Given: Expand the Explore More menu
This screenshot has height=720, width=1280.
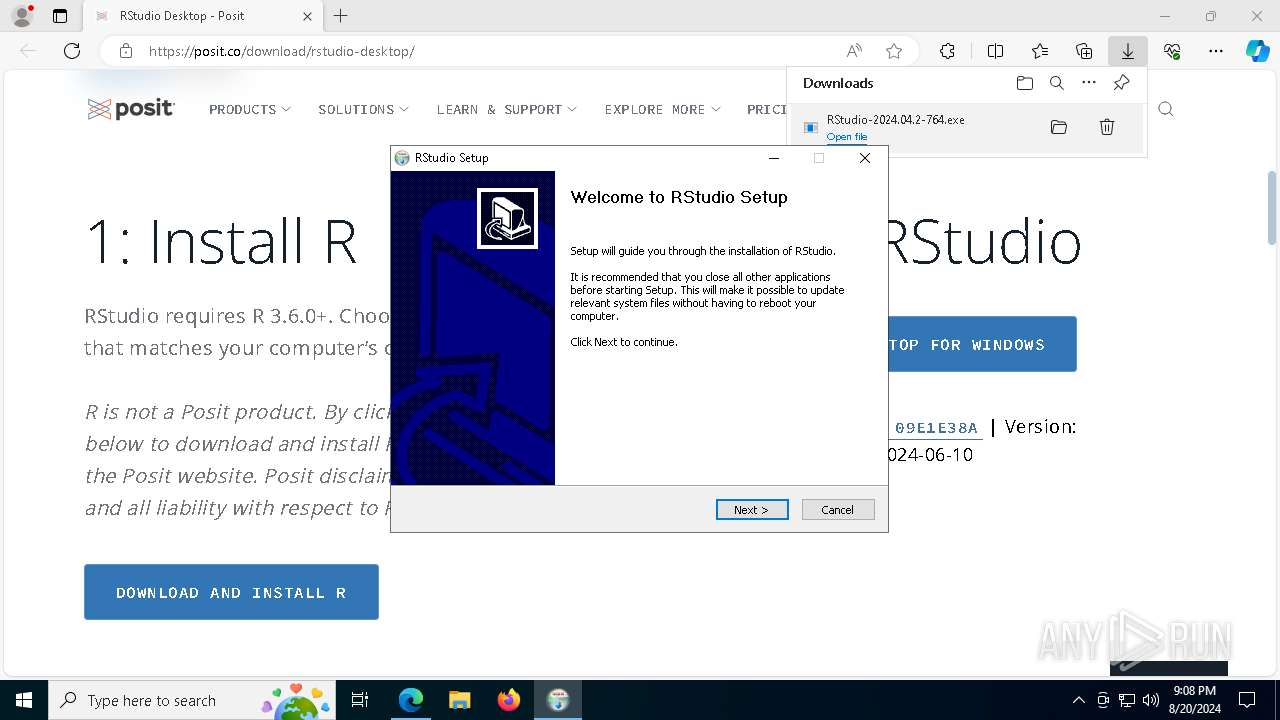Looking at the screenshot, I should tap(663, 109).
